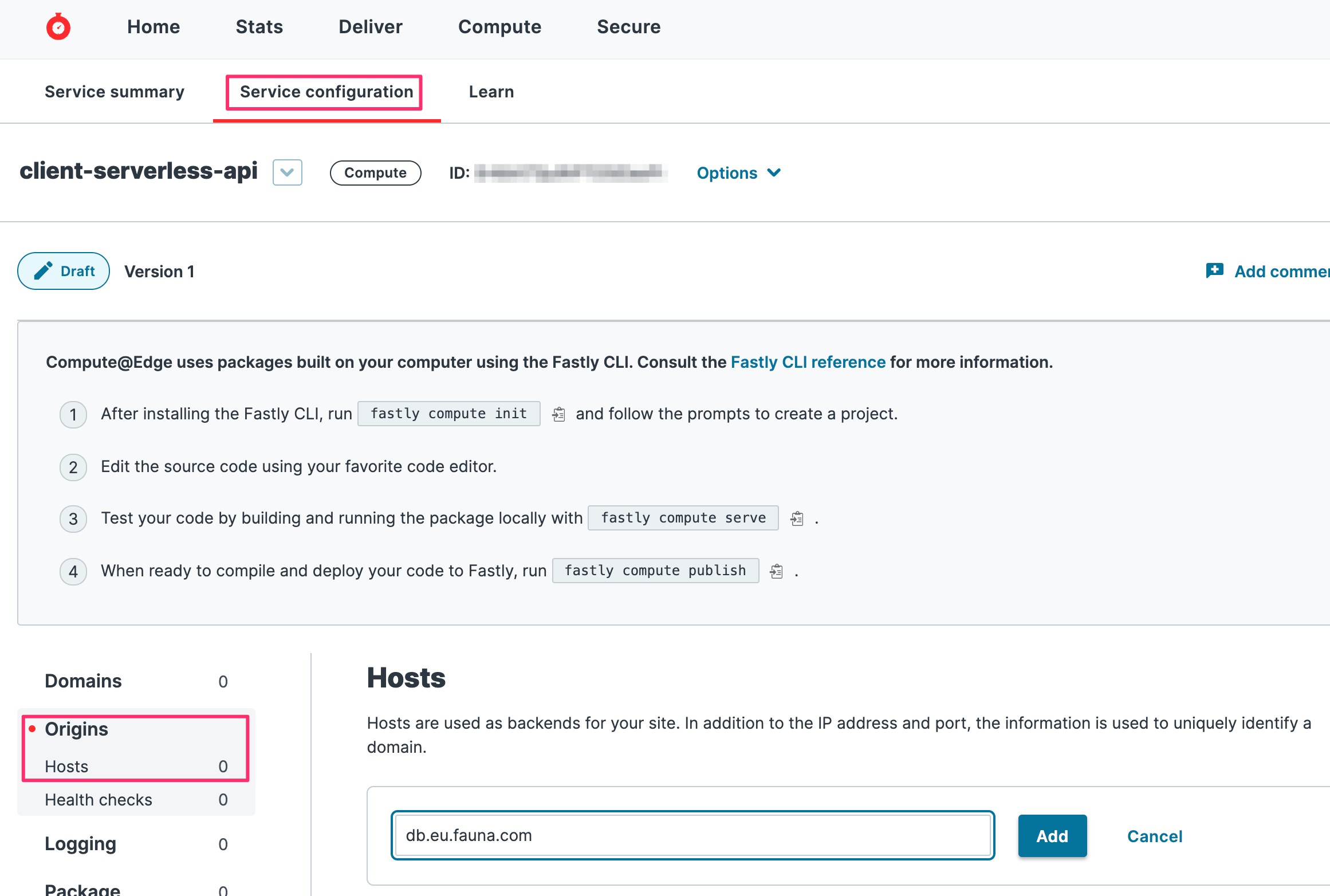
Task: Select Origins in the sidebar
Action: 76,729
